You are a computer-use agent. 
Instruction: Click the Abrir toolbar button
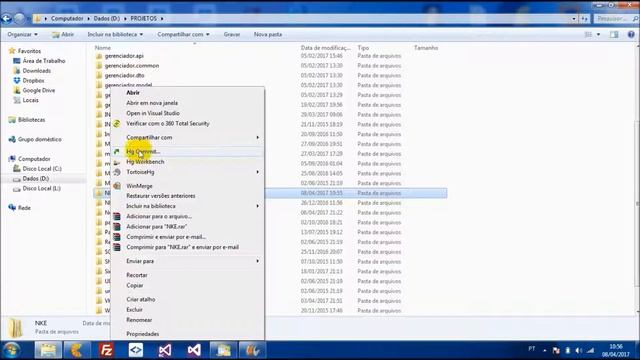pyautogui.click(x=63, y=34)
